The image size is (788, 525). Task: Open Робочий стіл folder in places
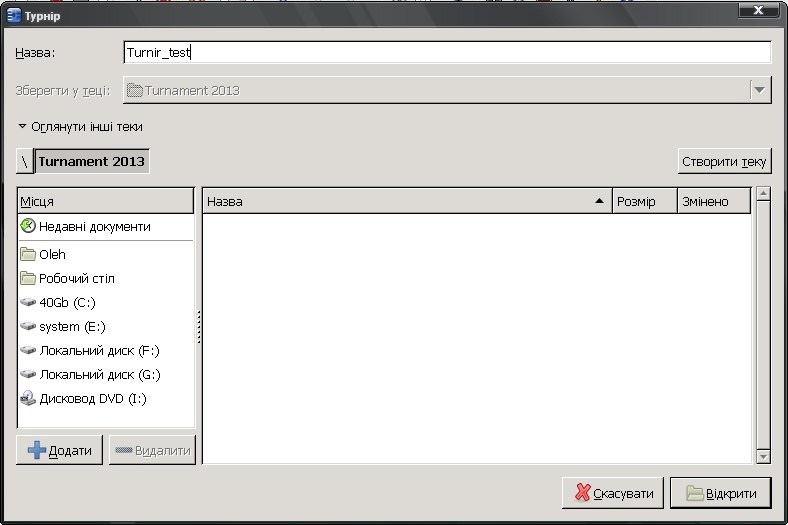point(76,279)
